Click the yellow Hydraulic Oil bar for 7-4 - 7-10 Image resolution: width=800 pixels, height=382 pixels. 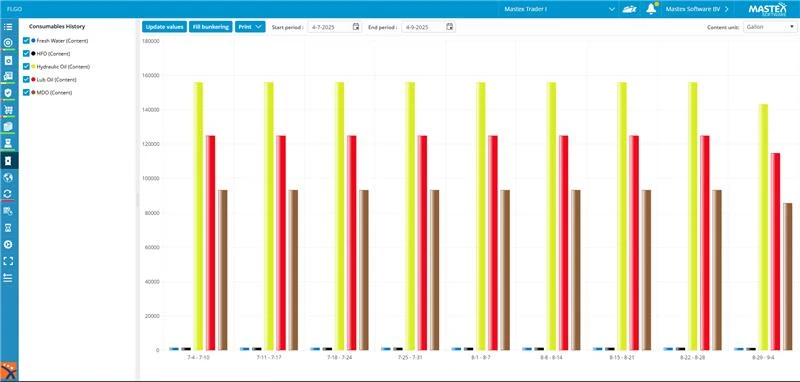(x=198, y=216)
